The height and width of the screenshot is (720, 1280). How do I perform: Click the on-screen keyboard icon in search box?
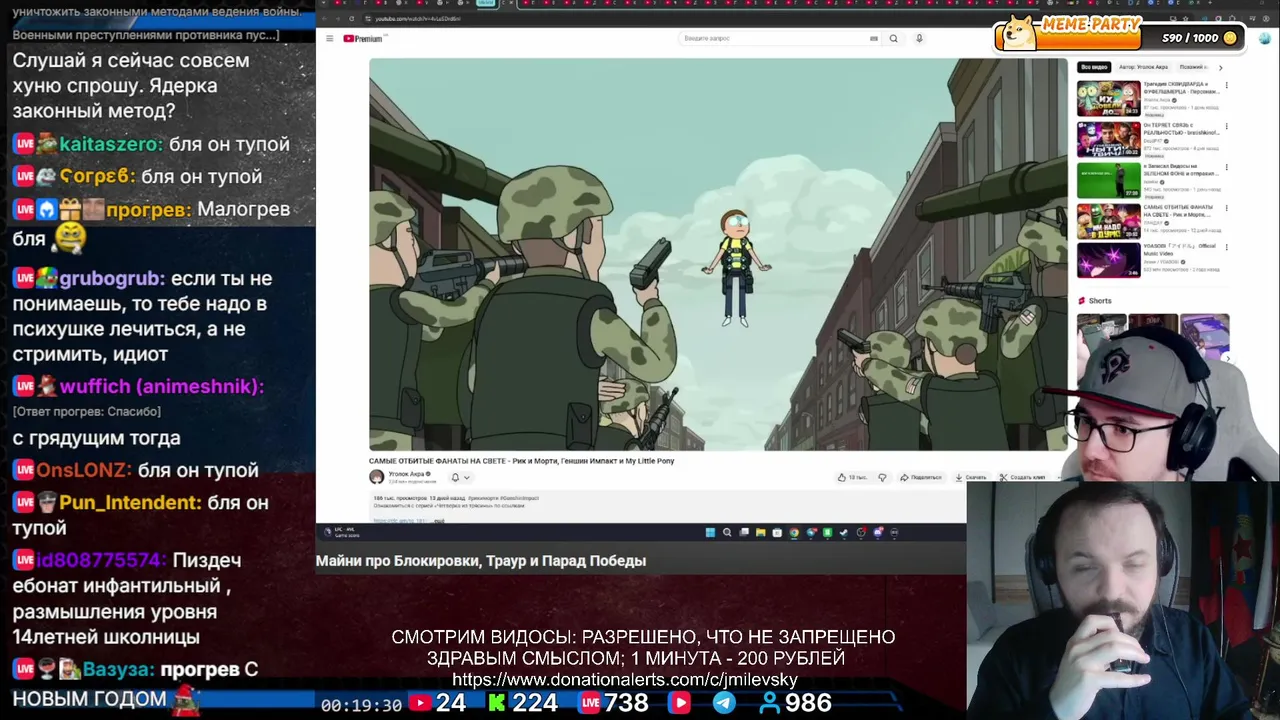click(x=874, y=38)
